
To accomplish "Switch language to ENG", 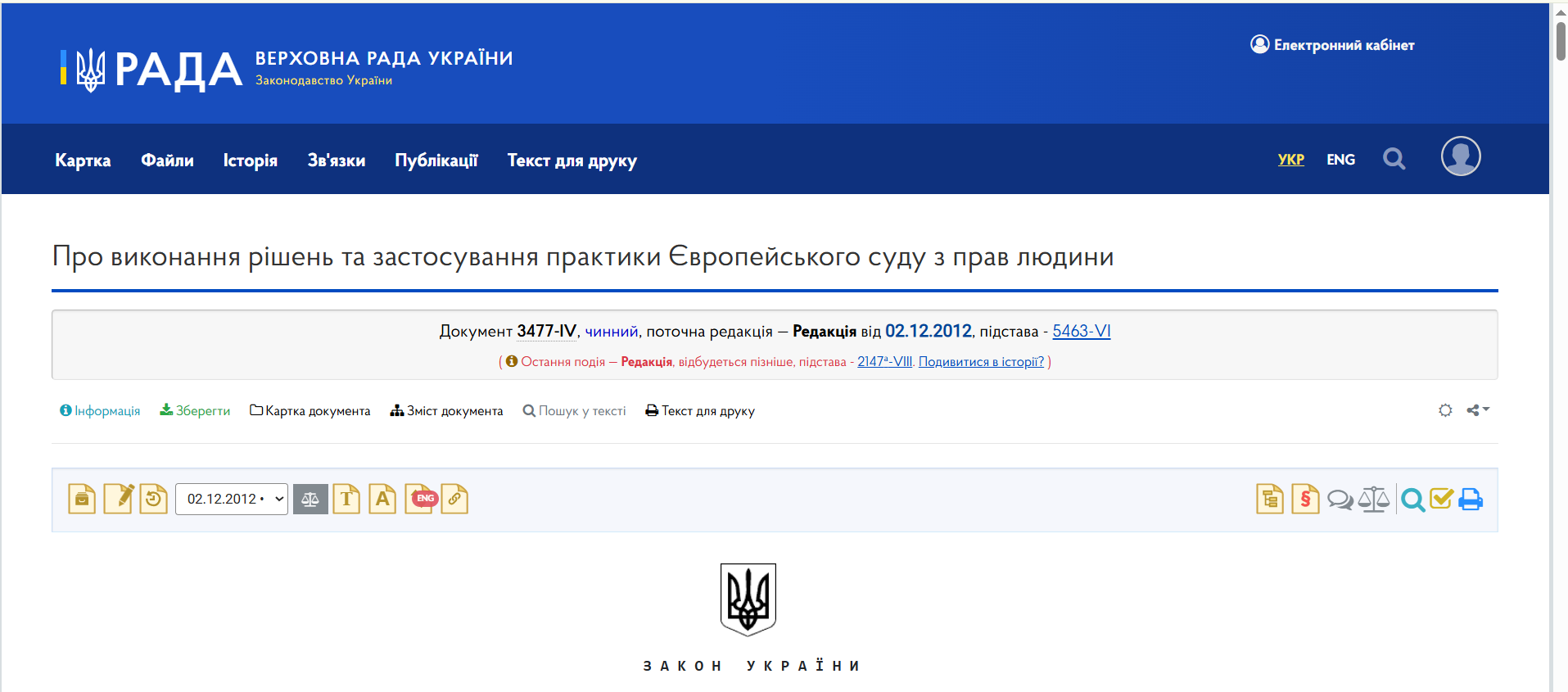I will 1340,160.
